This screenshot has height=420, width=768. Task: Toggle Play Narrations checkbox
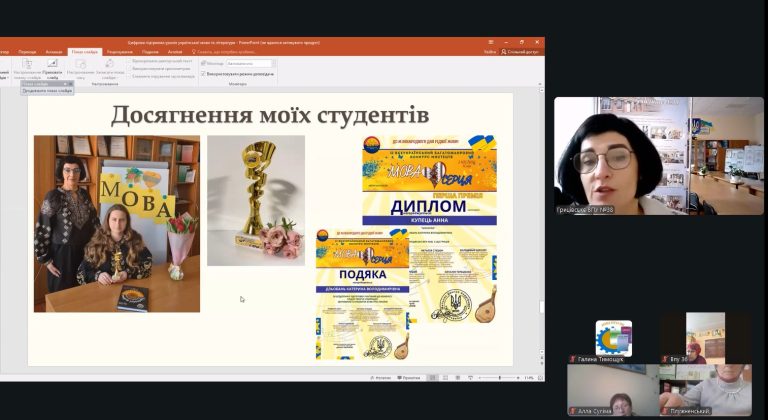pos(129,61)
